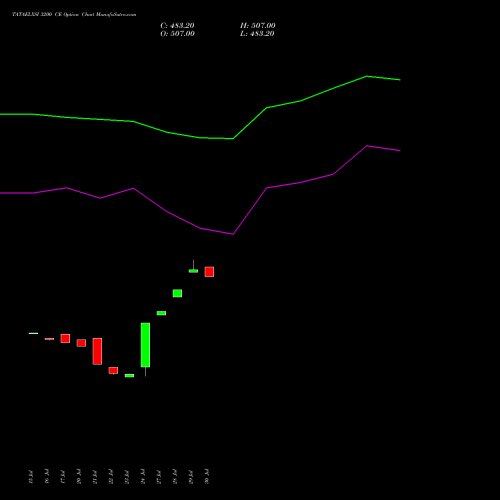
Task: Click the 24 Jul date label on axis
Action: (x=143, y=476)
